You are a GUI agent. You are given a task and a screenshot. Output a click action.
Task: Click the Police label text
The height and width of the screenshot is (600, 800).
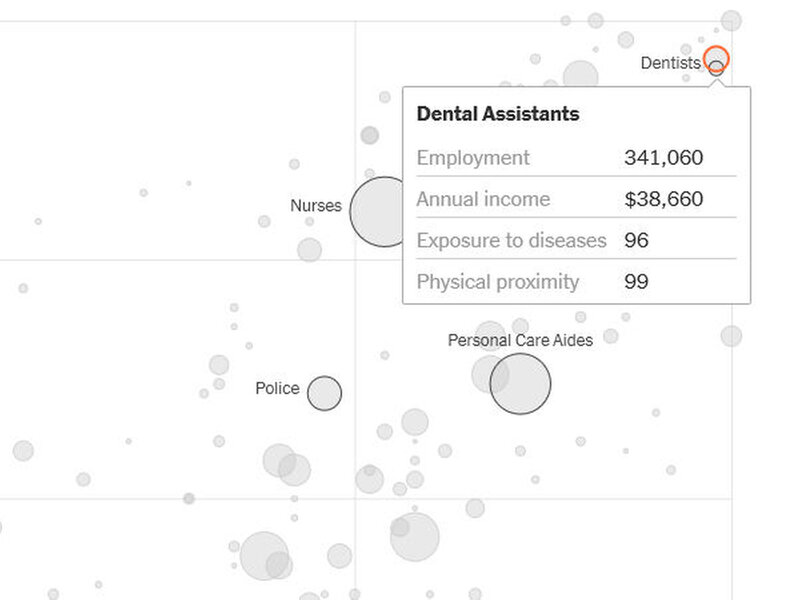click(277, 388)
